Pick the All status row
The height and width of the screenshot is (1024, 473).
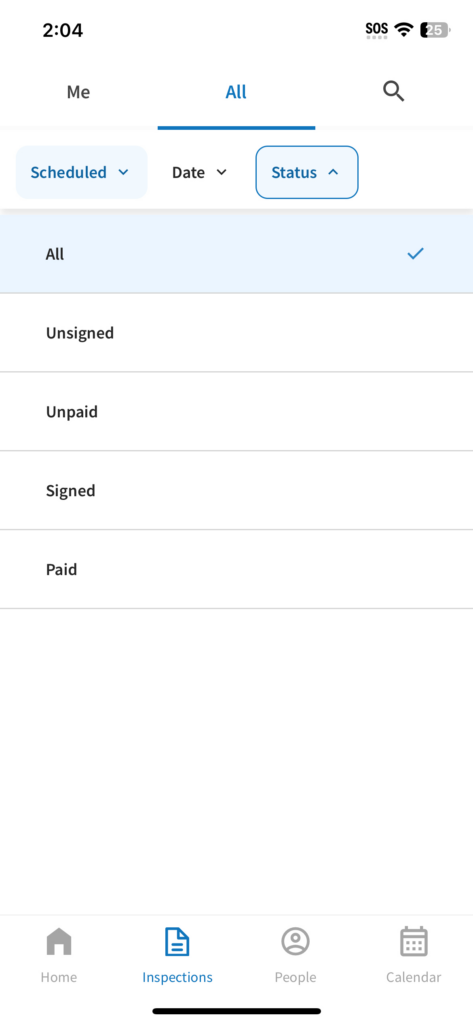pyautogui.click(x=236, y=253)
